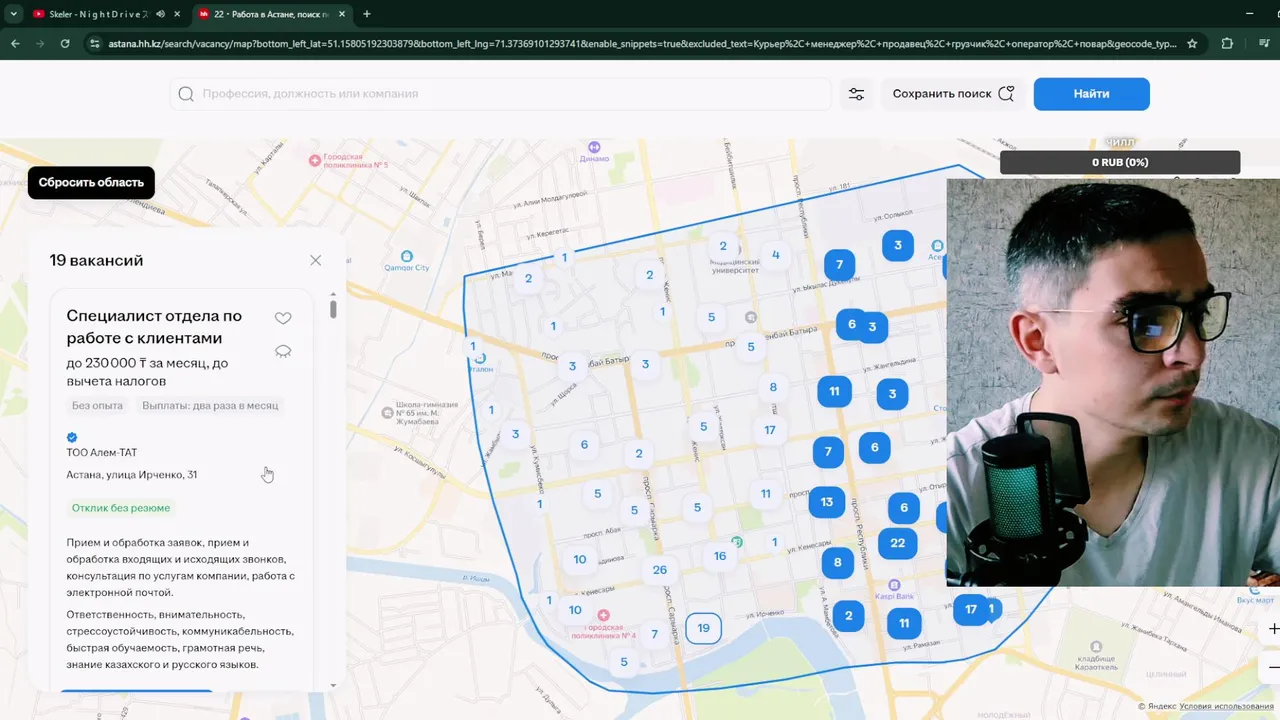1280x720 pixels.
Task: Open the search filters icon
Action: pyautogui.click(x=856, y=94)
